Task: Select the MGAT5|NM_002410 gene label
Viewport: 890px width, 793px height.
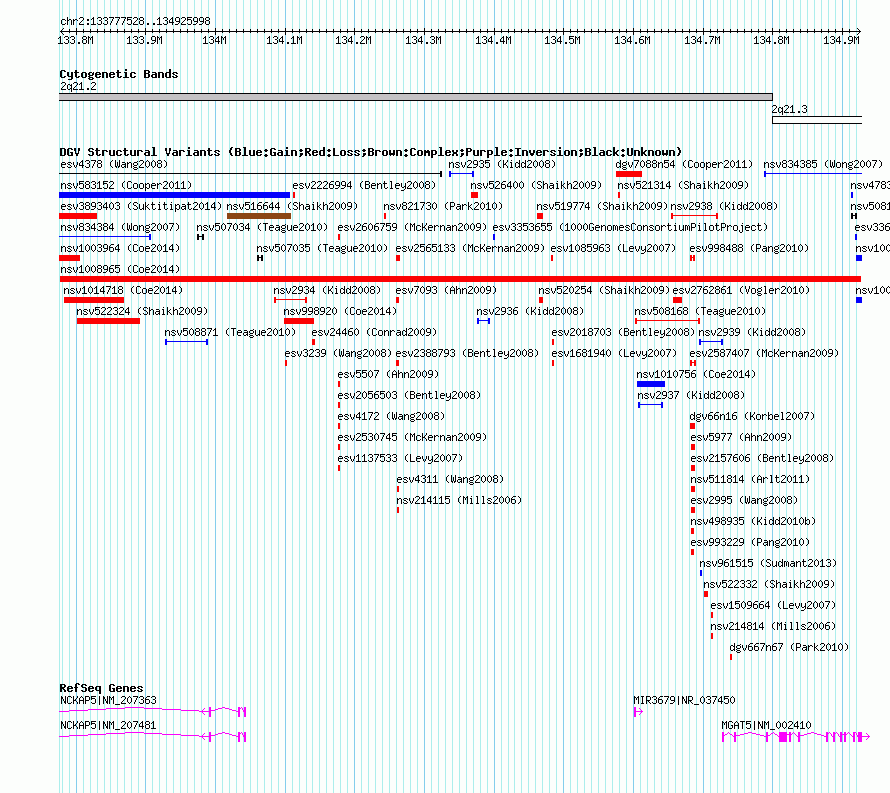Action: [x=766, y=725]
